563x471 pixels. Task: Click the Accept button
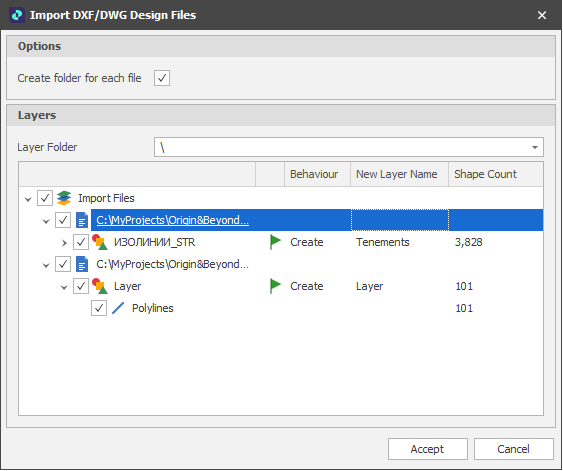428,449
